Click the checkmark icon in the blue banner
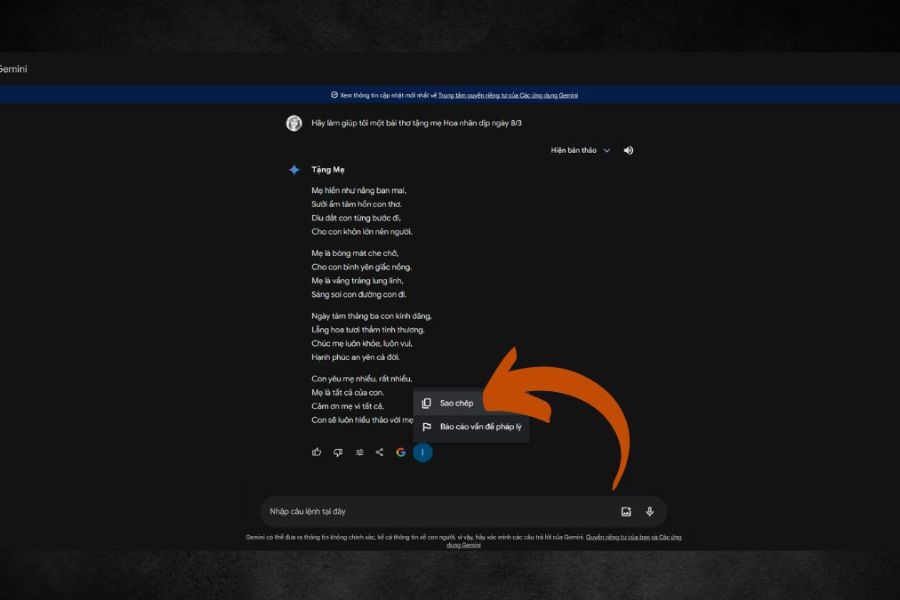 point(334,95)
